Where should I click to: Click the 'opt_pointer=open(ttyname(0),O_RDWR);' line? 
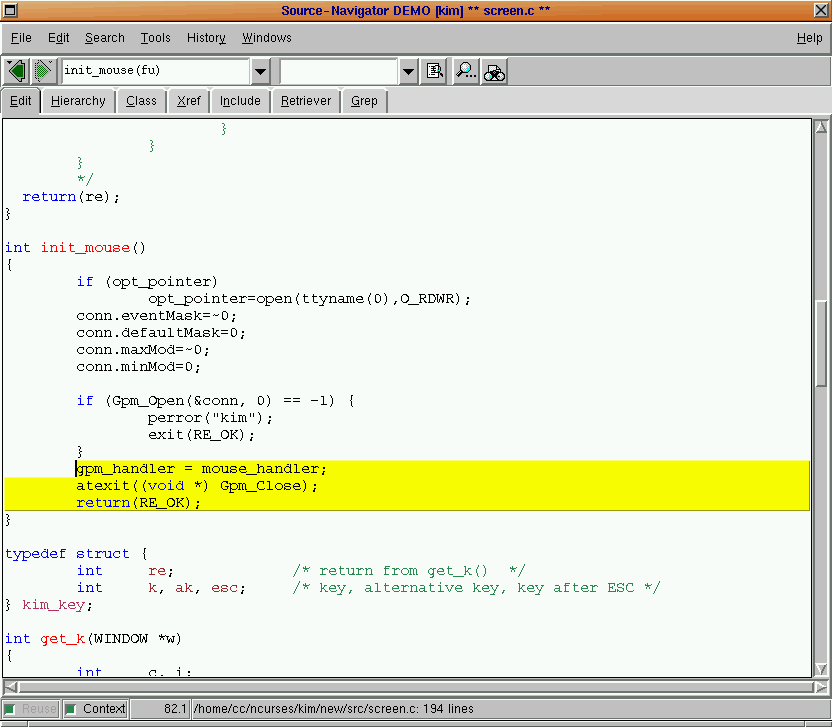click(309, 299)
